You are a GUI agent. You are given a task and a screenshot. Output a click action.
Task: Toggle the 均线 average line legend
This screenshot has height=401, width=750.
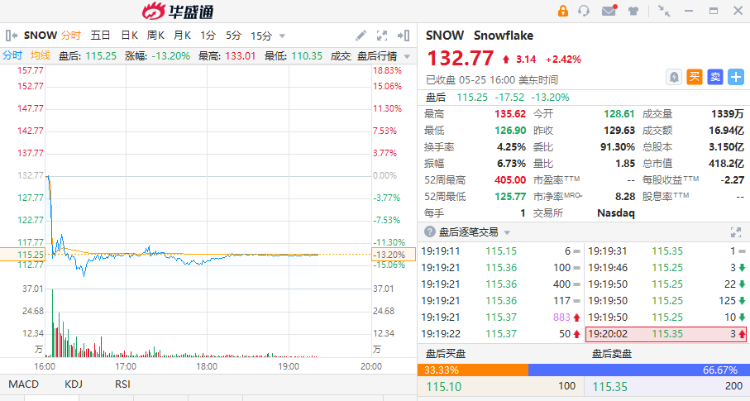click(40, 56)
